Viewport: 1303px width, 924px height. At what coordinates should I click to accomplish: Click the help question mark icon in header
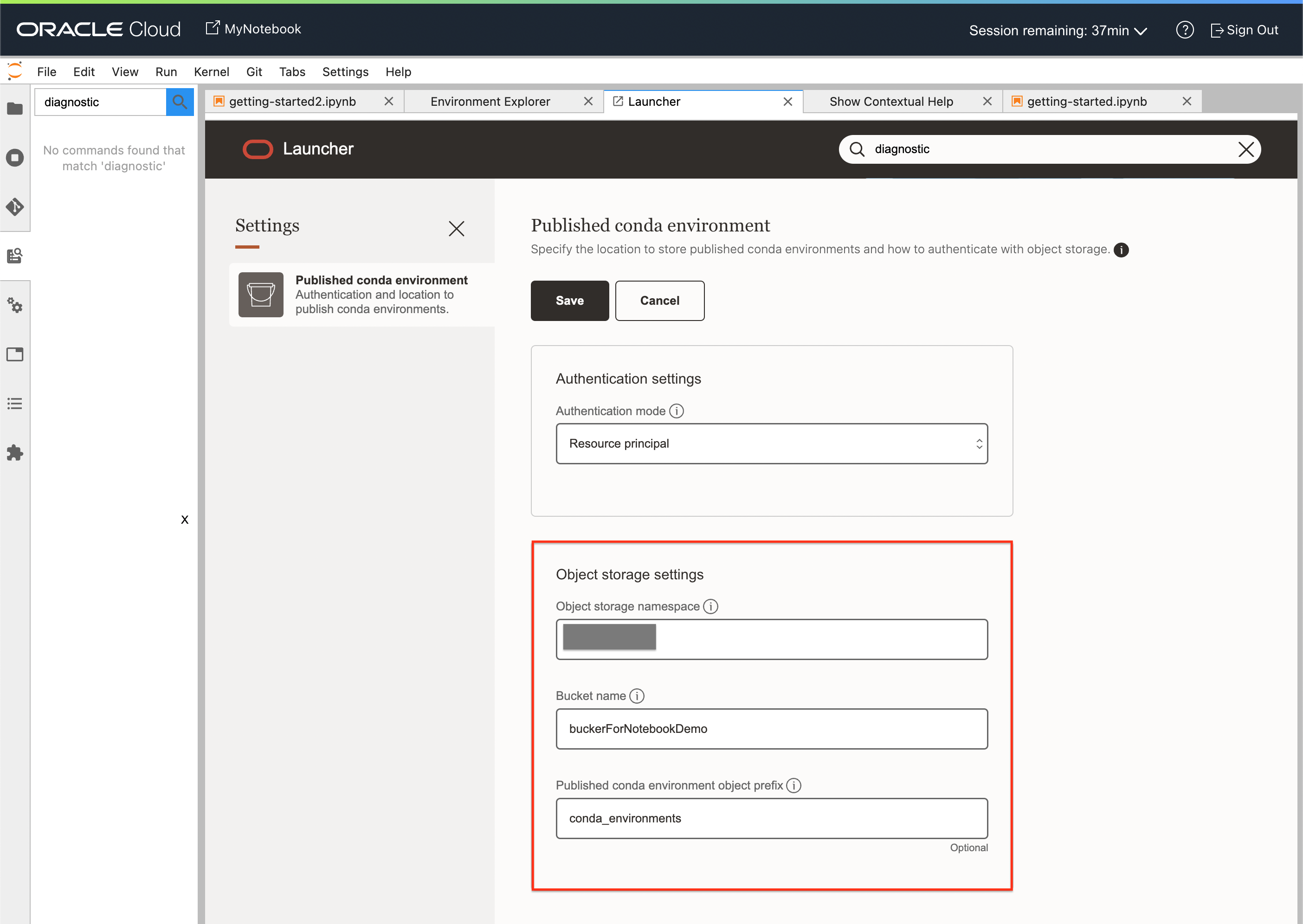(1185, 30)
